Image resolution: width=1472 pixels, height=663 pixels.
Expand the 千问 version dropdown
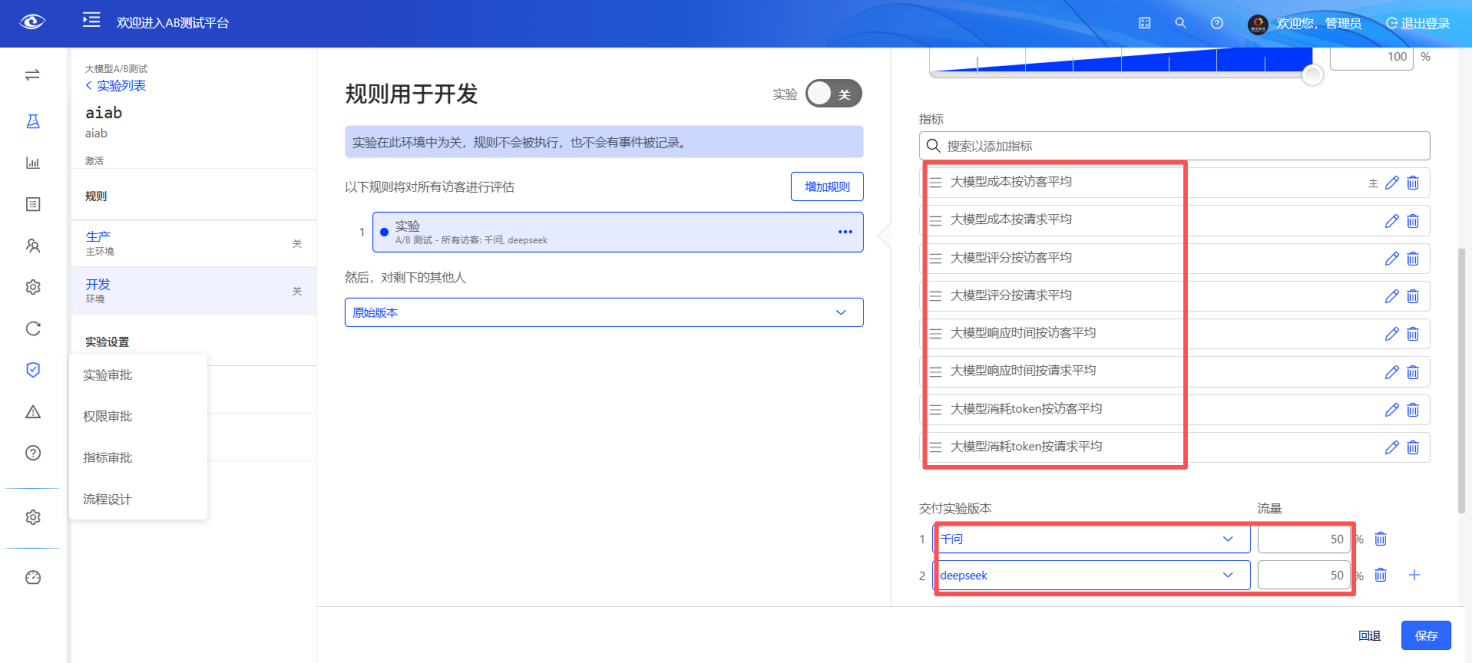pyautogui.click(x=1092, y=538)
